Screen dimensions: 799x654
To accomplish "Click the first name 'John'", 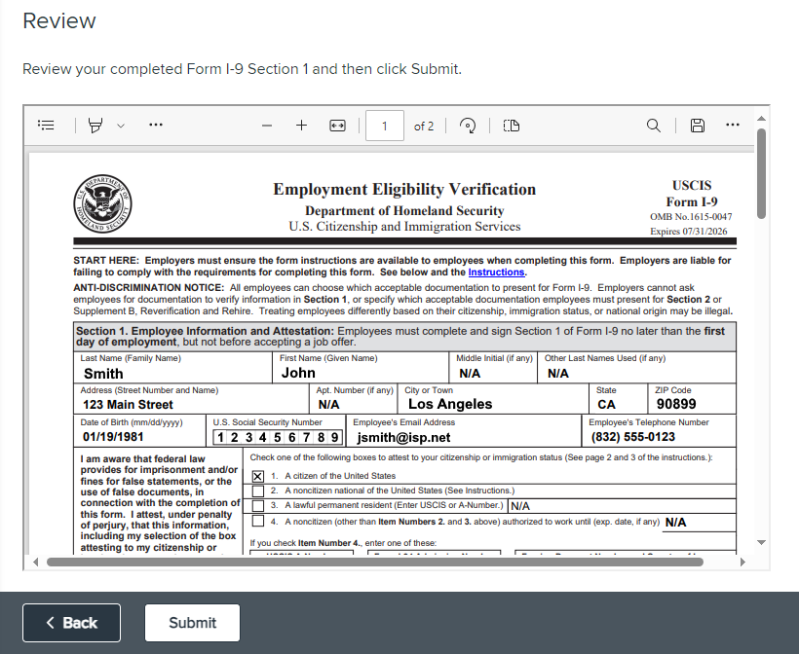I will click(299, 373).
